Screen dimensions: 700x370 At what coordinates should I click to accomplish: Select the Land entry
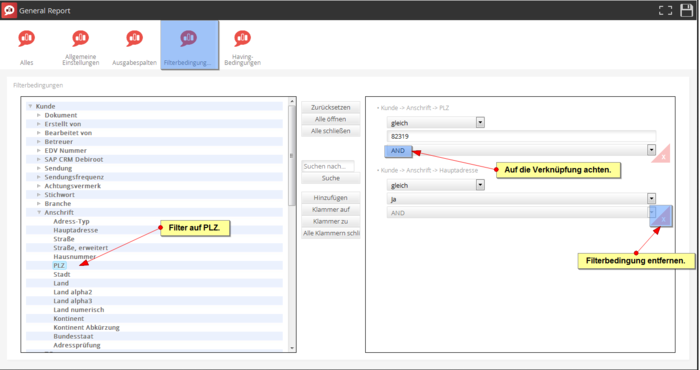[x=61, y=283]
